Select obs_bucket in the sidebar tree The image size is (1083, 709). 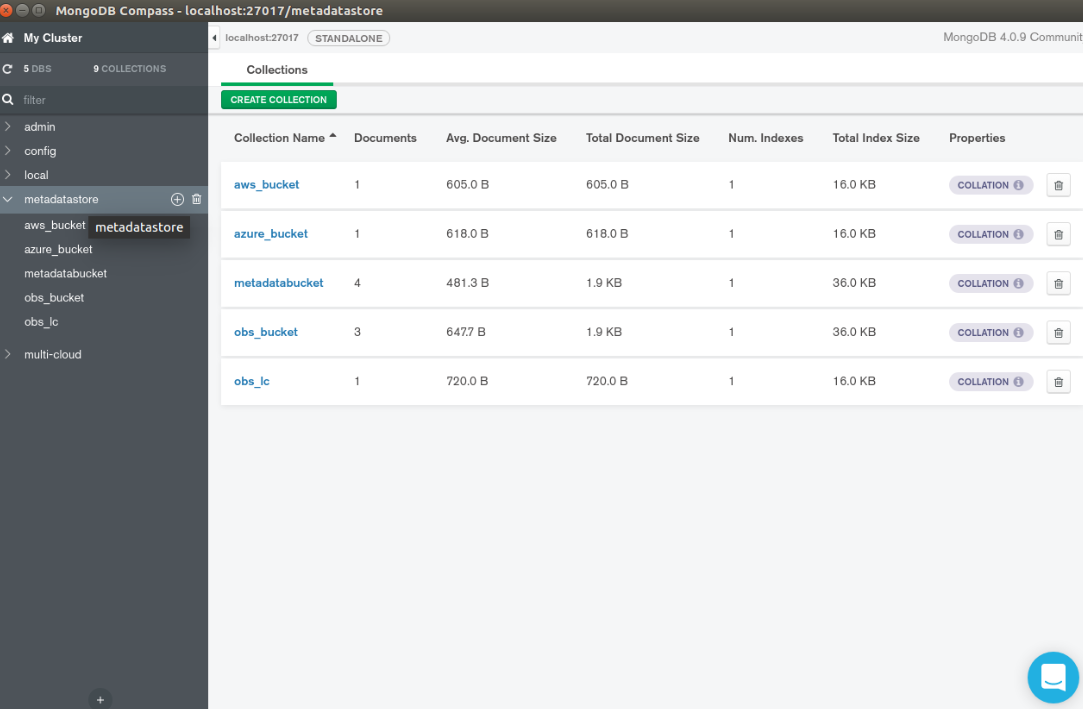pos(54,298)
